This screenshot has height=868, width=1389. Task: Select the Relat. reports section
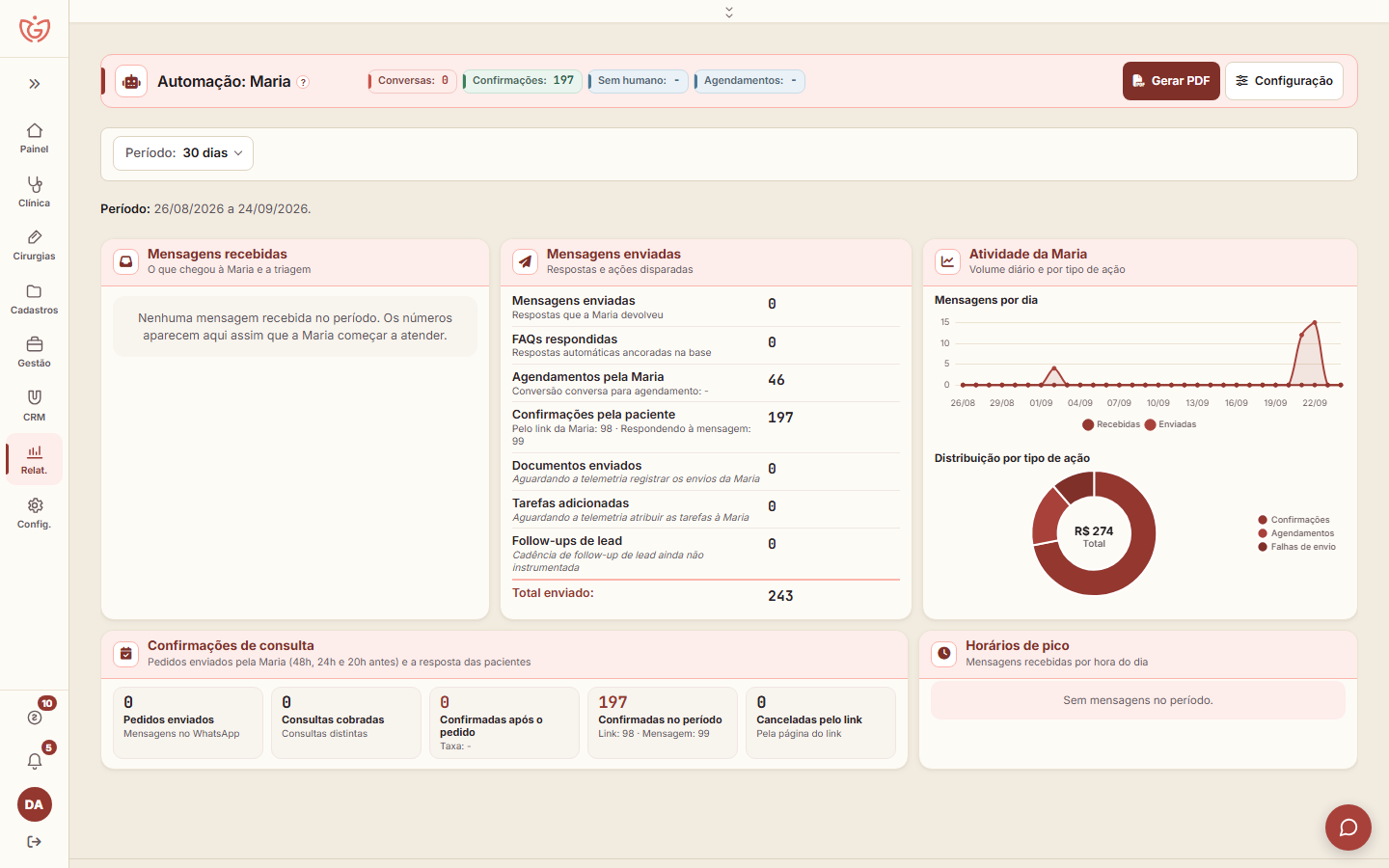coord(35,459)
